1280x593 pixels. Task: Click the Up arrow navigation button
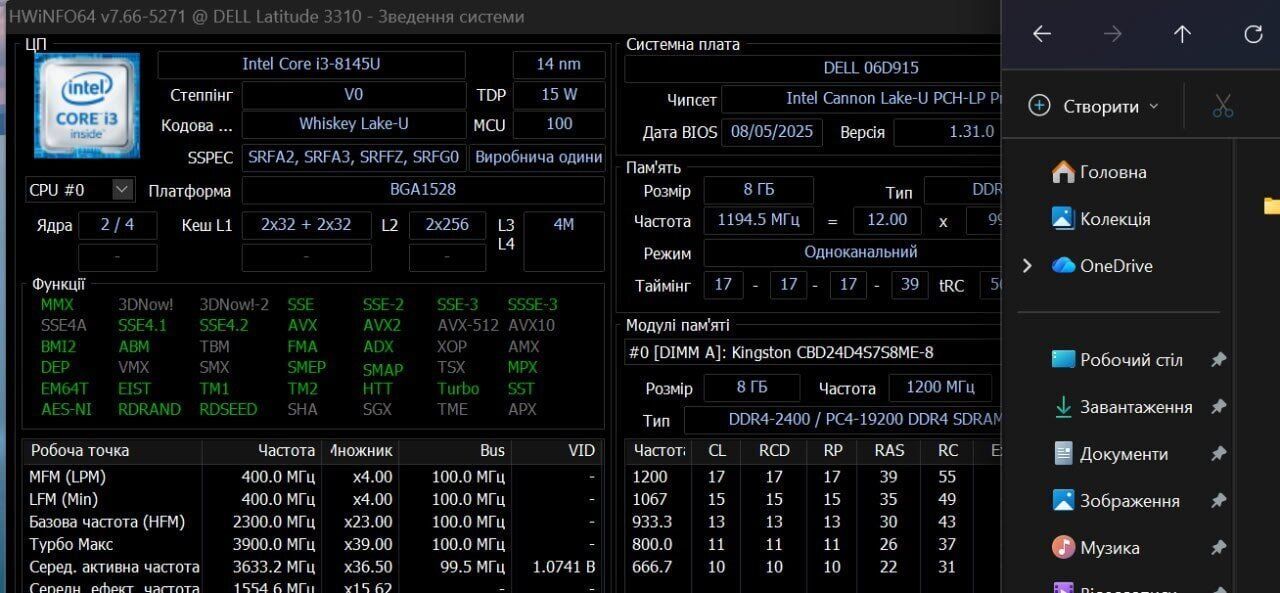click(x=1182, y=34)
